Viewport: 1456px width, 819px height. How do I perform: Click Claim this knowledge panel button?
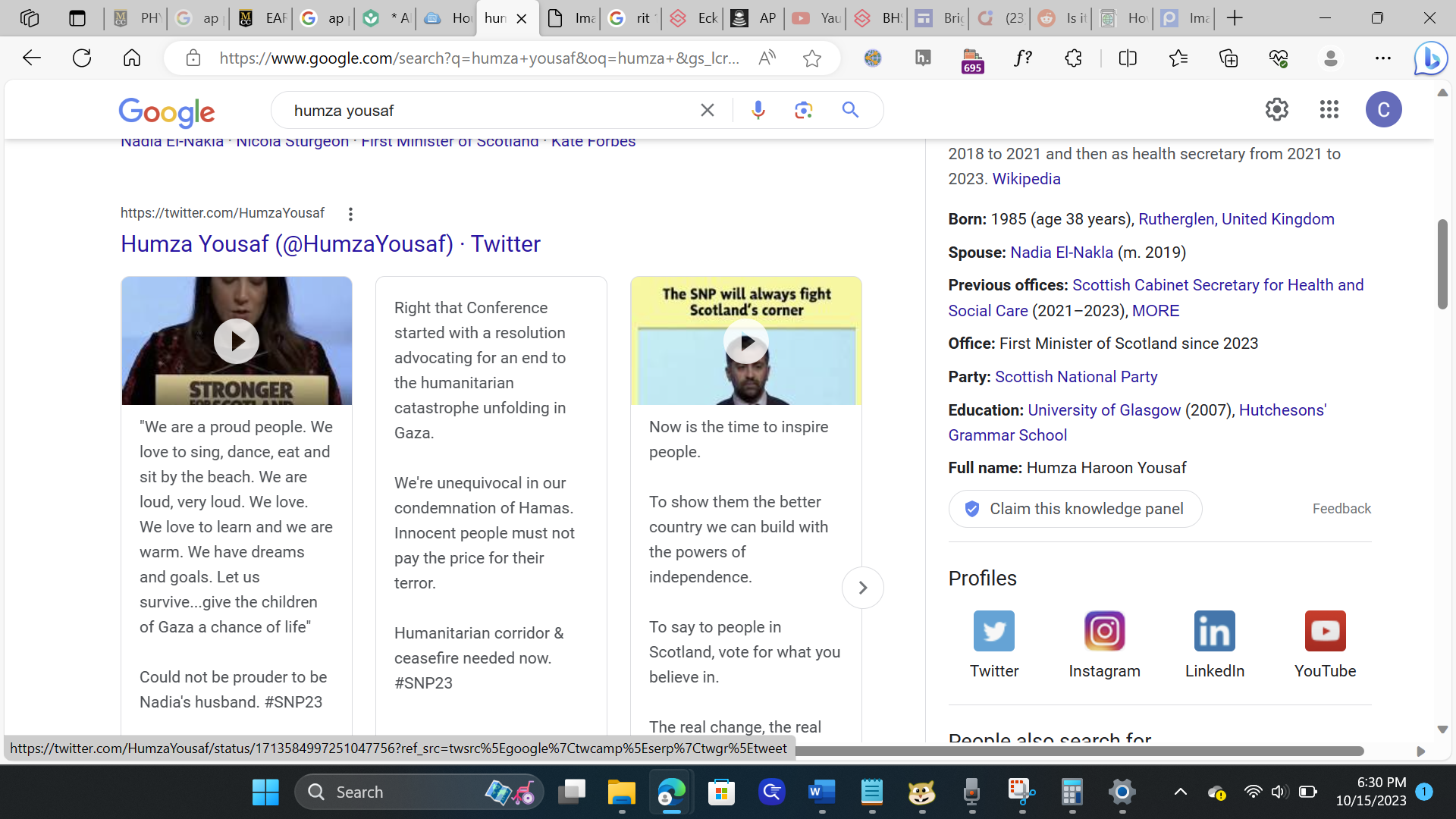(x=1075, y=509)
